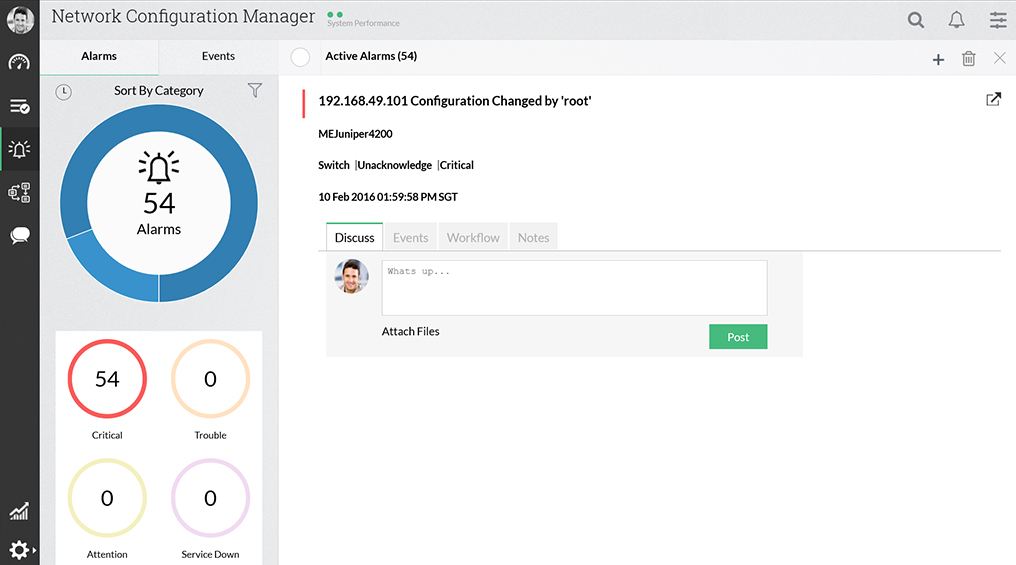Expand the settings gear submenu
This screenshot has width=1016, height=565.
click(21, 550)
